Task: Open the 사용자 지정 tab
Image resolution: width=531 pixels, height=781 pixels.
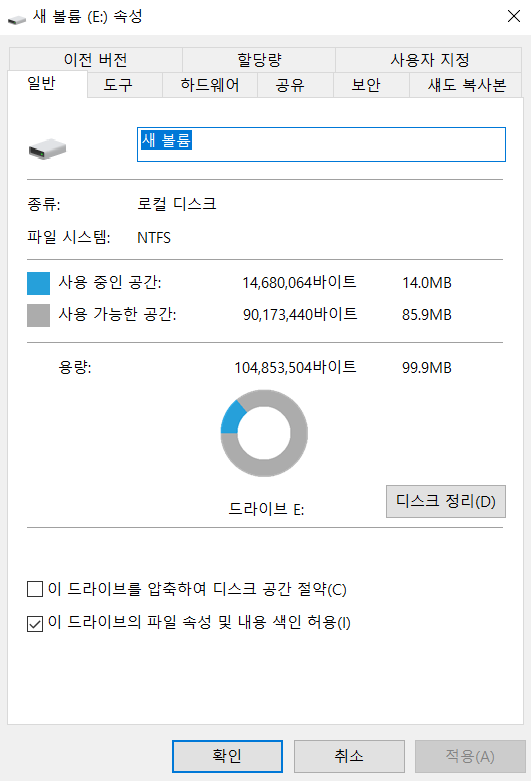Action: (x=429, y=60)
